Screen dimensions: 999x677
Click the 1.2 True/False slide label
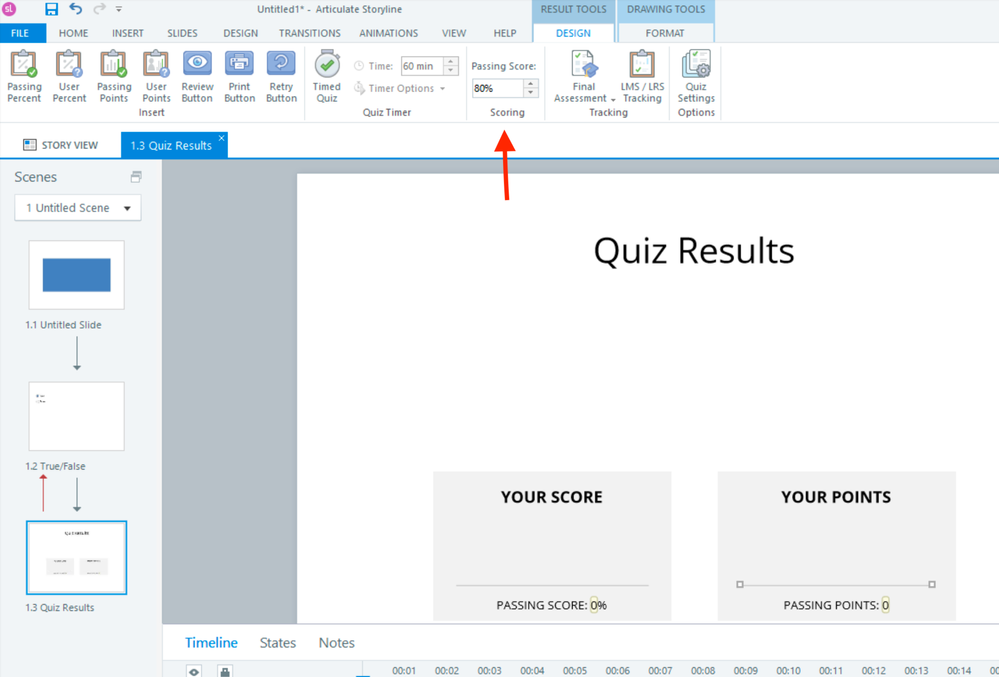55,466
